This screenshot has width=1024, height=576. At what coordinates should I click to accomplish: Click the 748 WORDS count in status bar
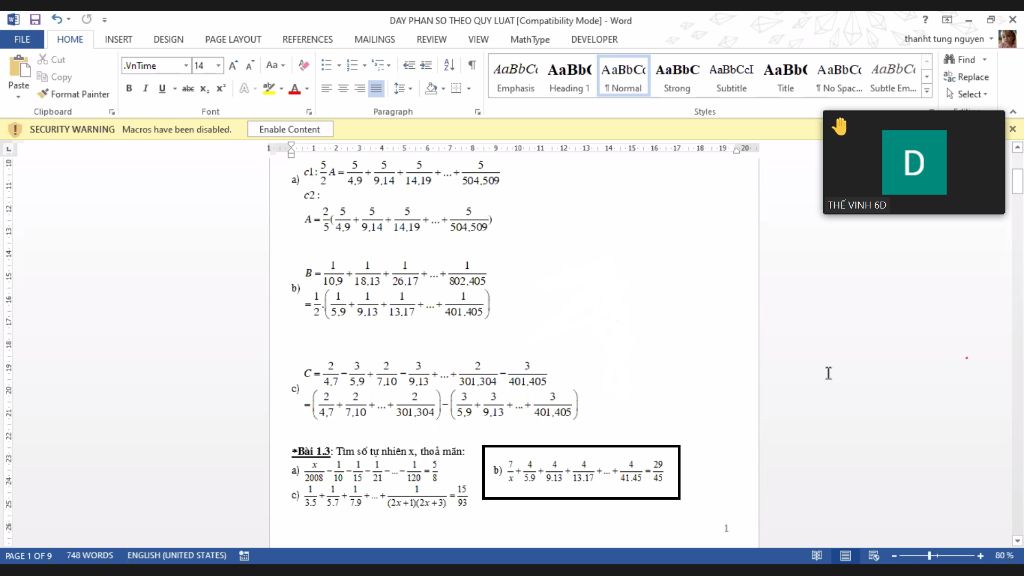coord(89,556)
